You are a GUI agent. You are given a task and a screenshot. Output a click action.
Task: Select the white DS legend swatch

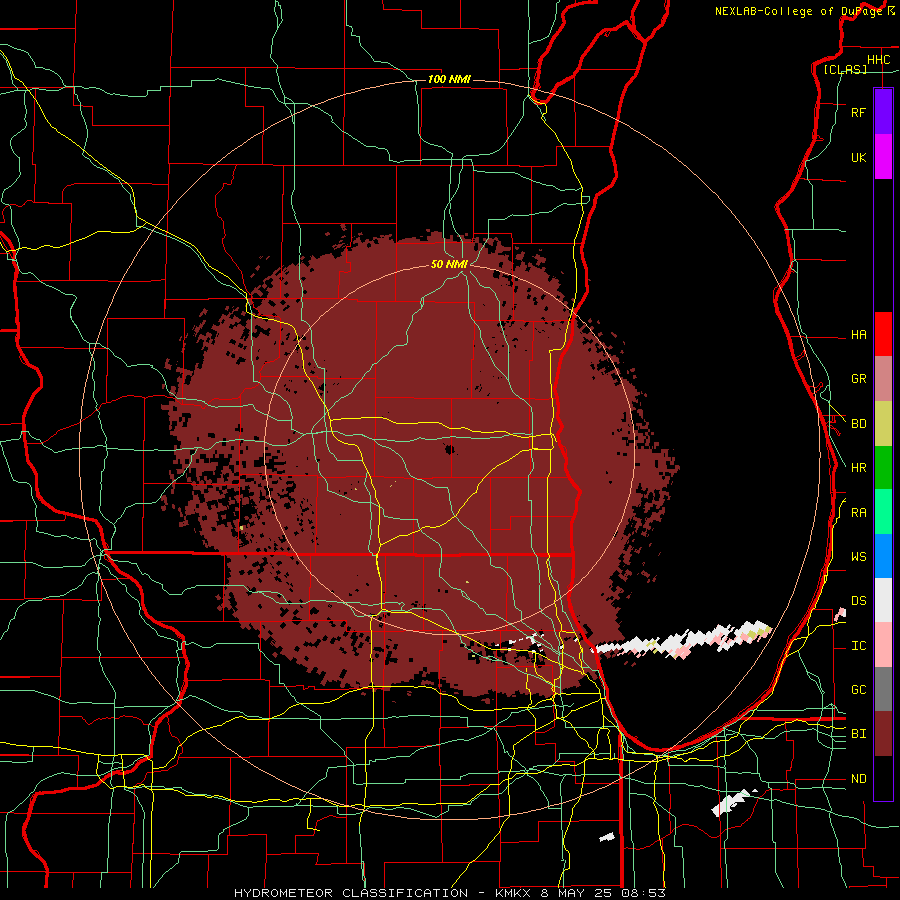883,600
